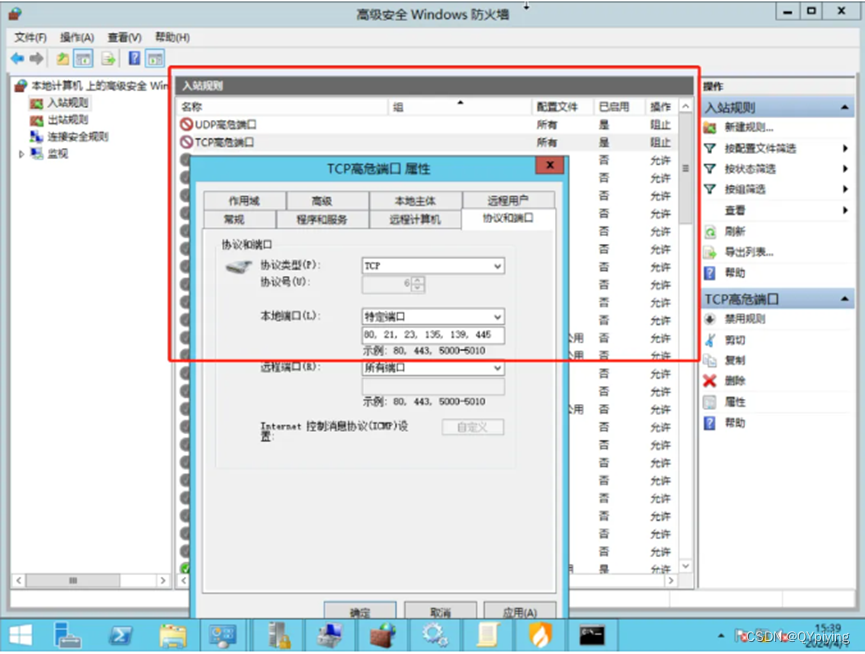The height and width of the screenshot is (654, 865).
Task: Click the gears taskbar icon
Action: click(435, 636)
